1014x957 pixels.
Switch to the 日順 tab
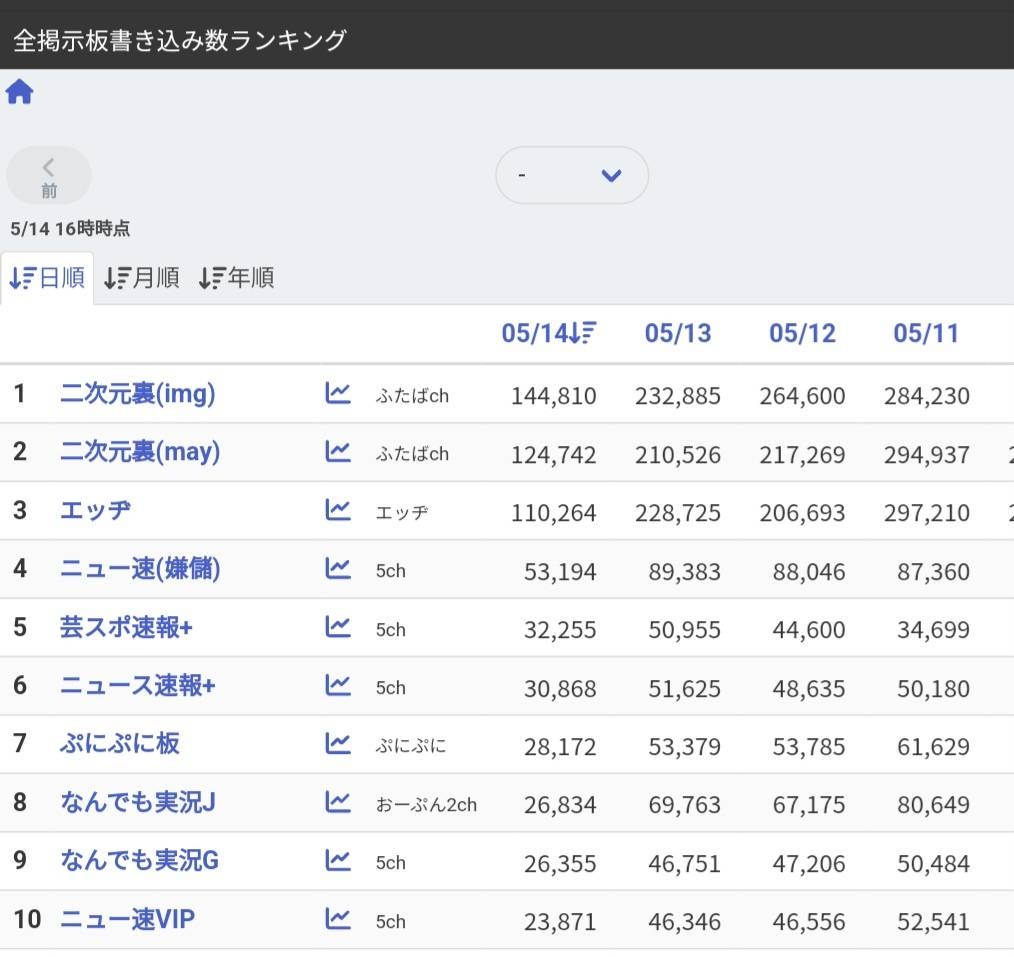(48, 278)
